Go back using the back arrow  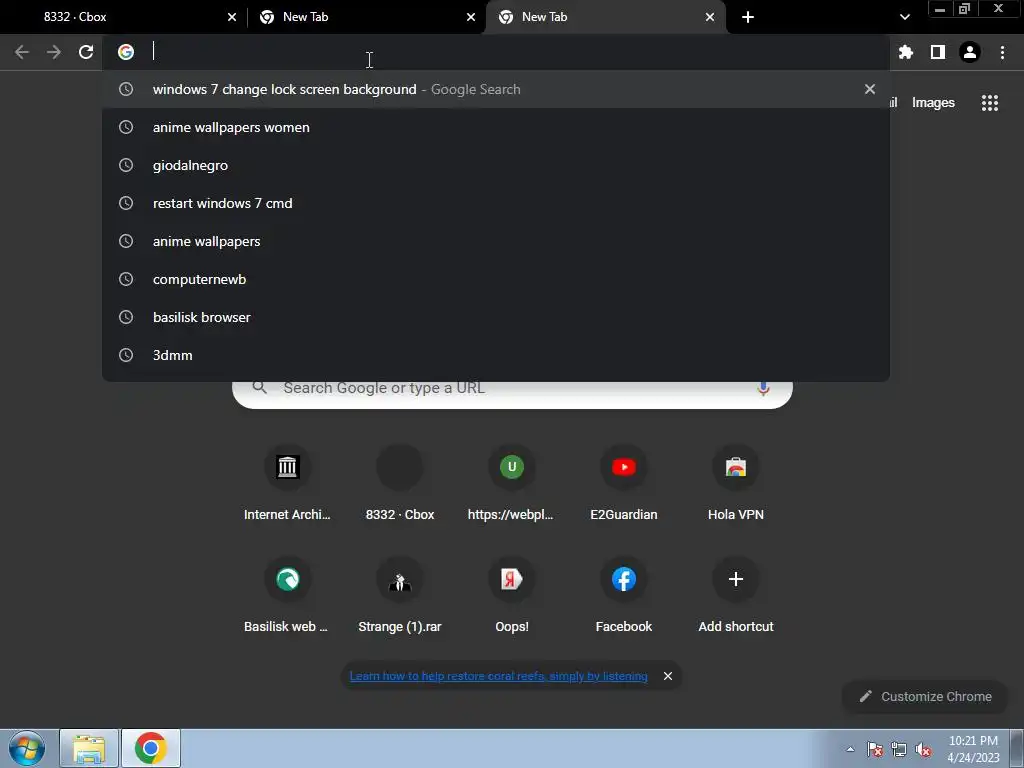22,52
